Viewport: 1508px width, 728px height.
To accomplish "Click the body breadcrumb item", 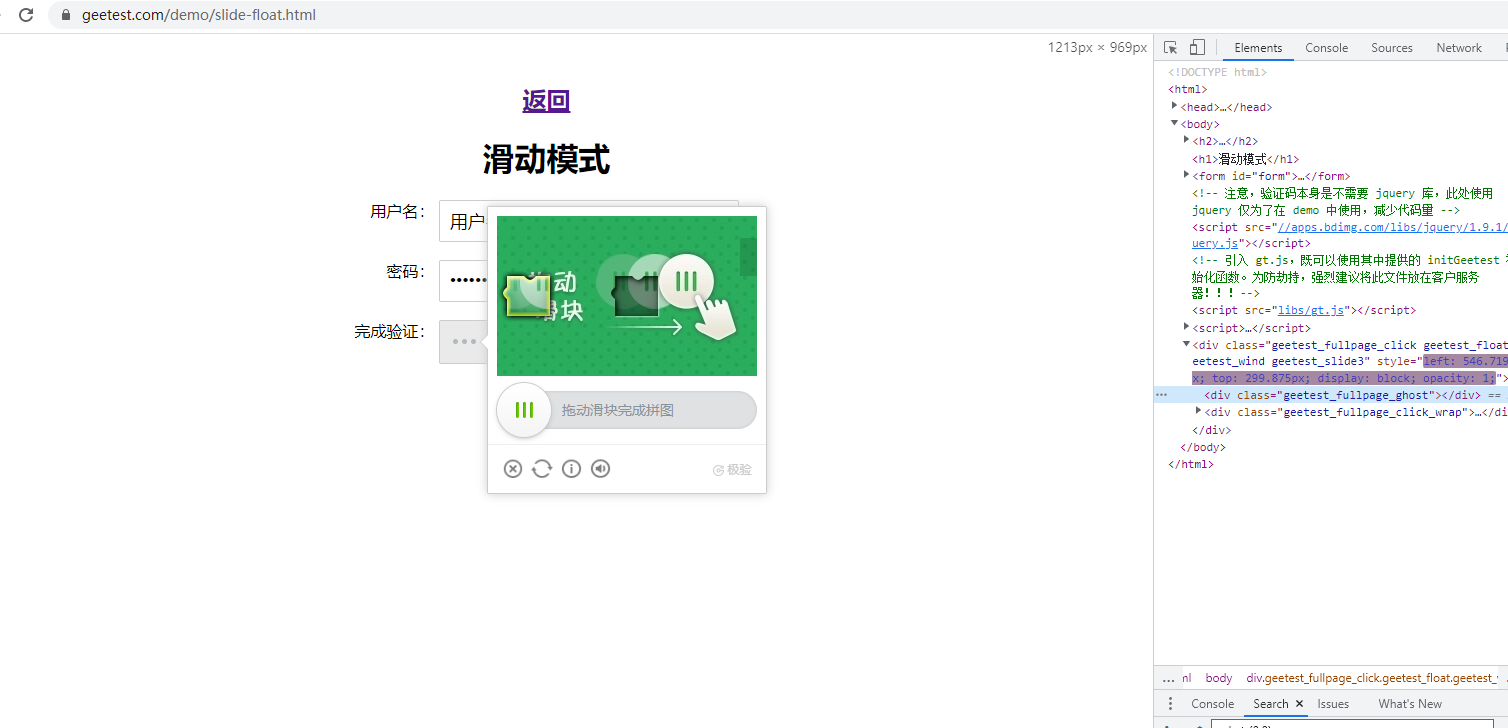I will [x=1218, y=678].
